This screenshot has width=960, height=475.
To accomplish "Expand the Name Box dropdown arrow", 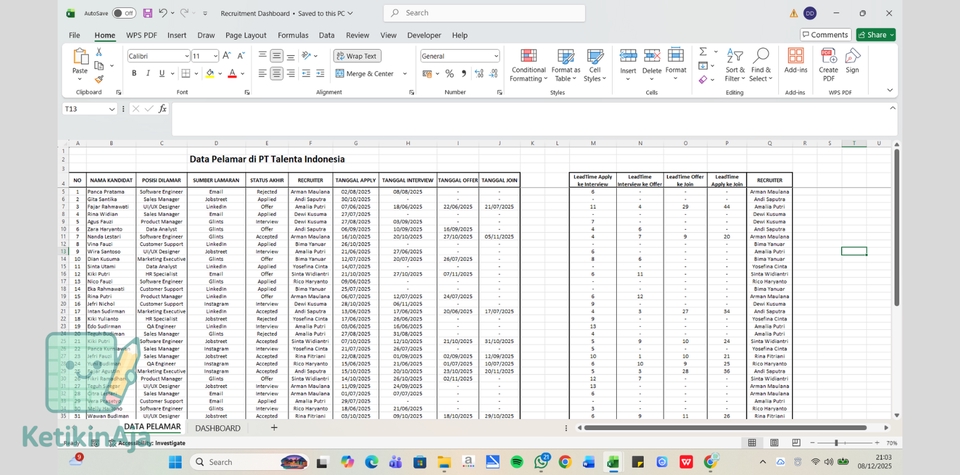I will click(x=111, y=109).
